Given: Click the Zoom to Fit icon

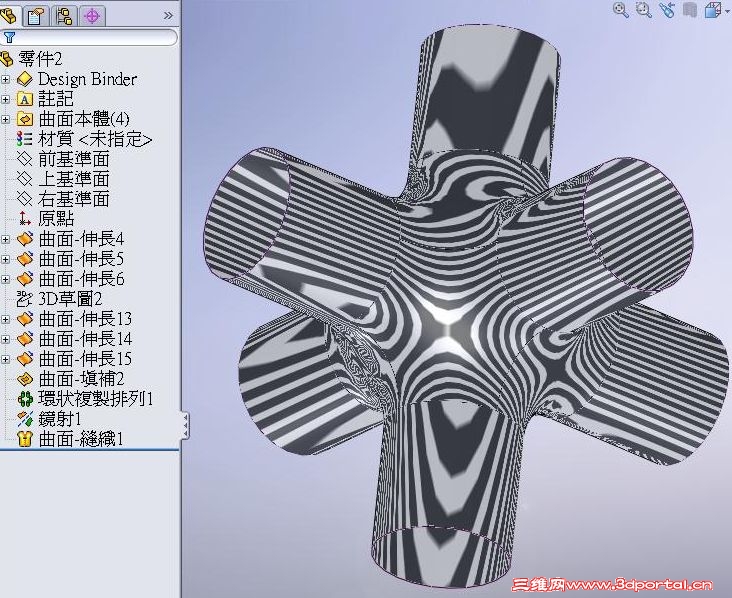Looking at the screenshot, I should [x=620, y=9].
